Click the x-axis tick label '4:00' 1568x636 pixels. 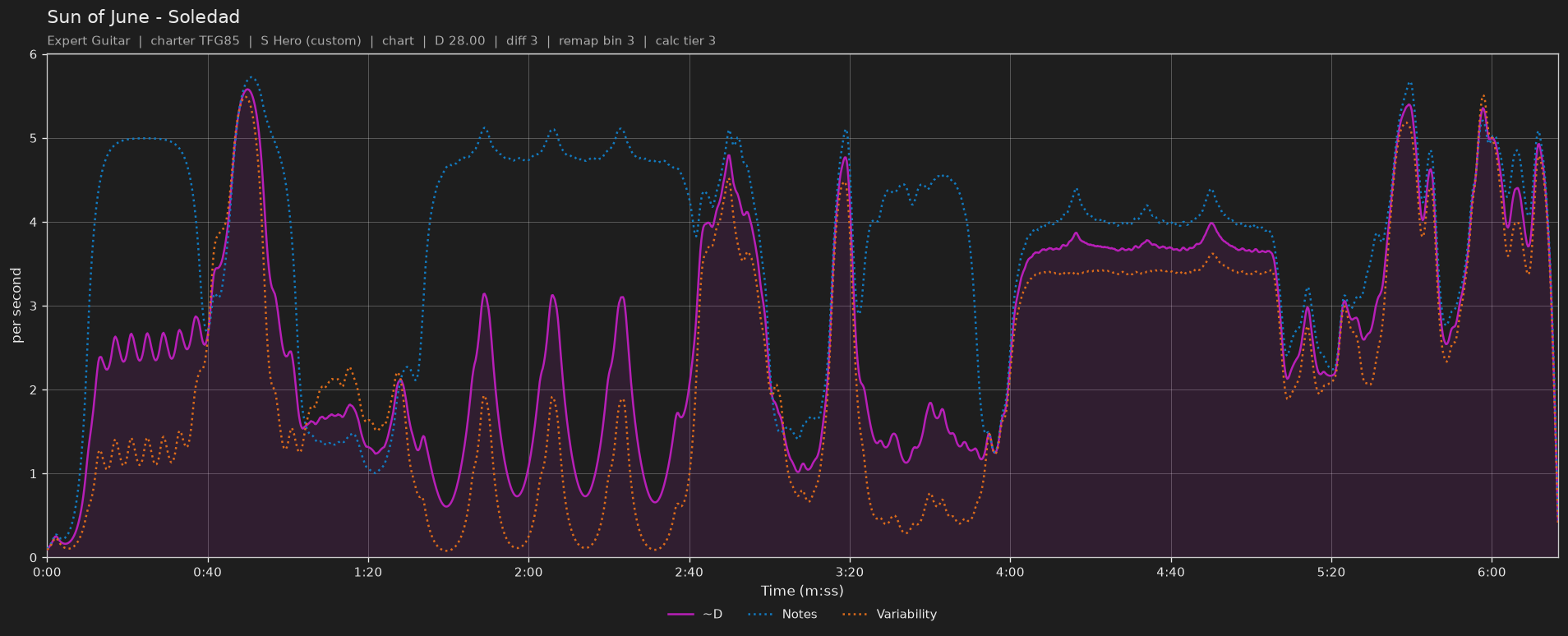pyautogui.click(x=1010, y=572)
